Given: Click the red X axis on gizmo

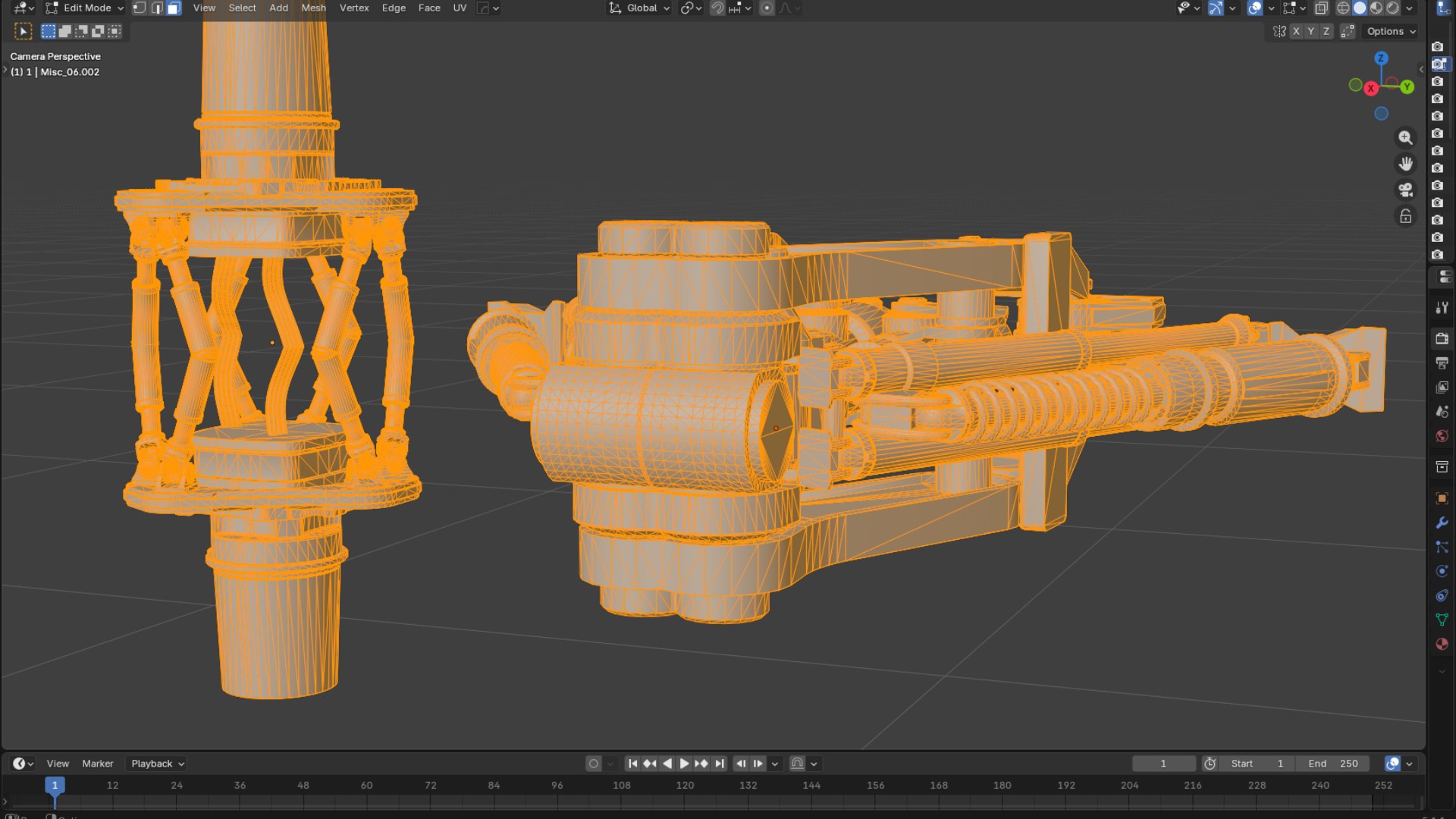Looking at the screenshot, I should [1371, 89].
